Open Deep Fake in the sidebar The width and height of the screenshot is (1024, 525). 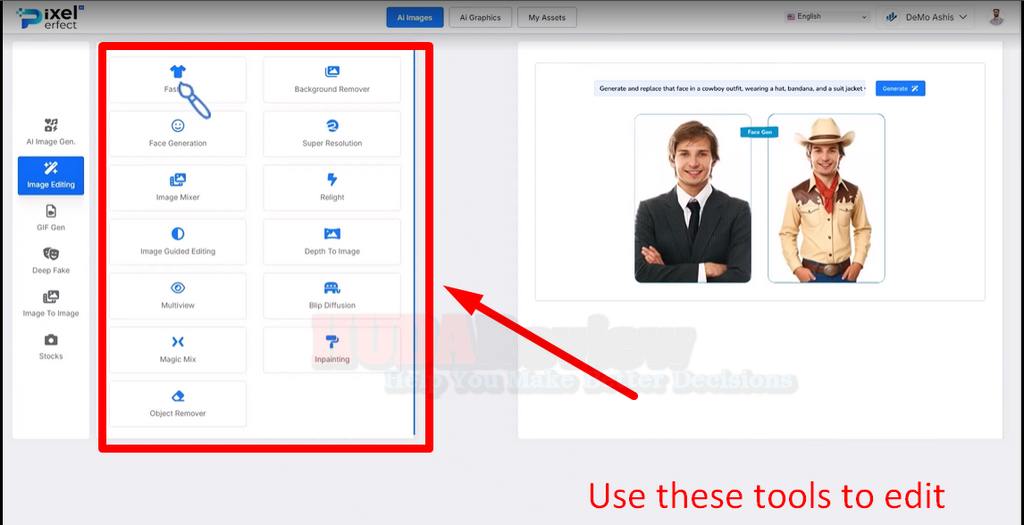51,262
